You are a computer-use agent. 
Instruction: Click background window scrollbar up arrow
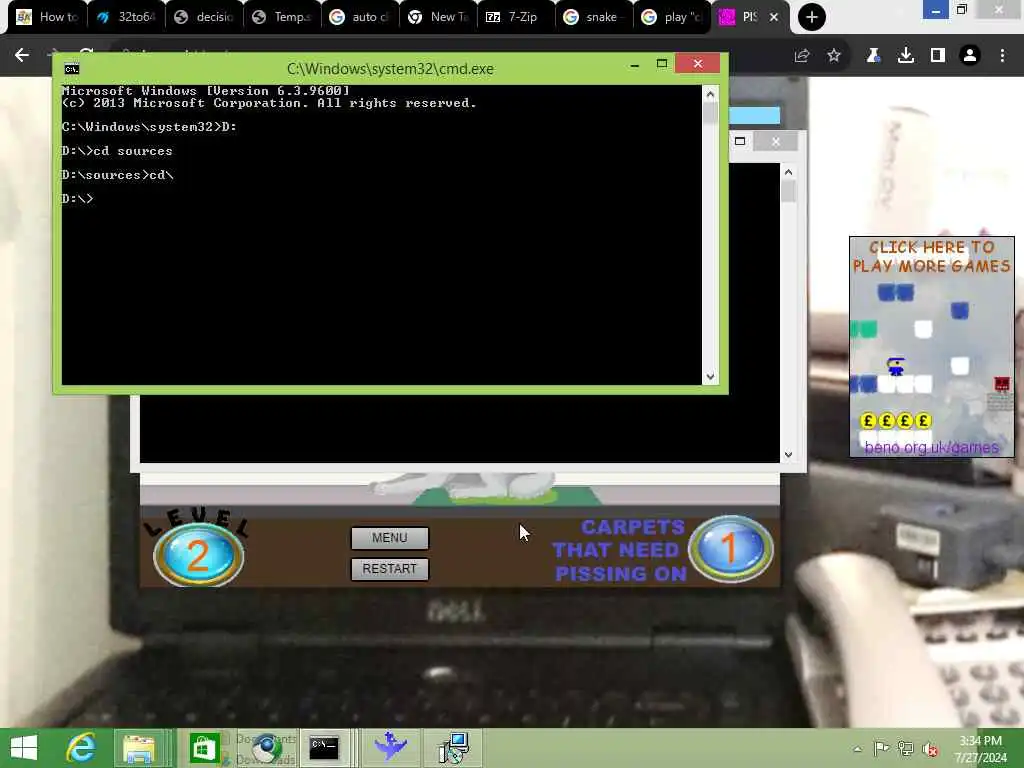[x=788, y=172]
